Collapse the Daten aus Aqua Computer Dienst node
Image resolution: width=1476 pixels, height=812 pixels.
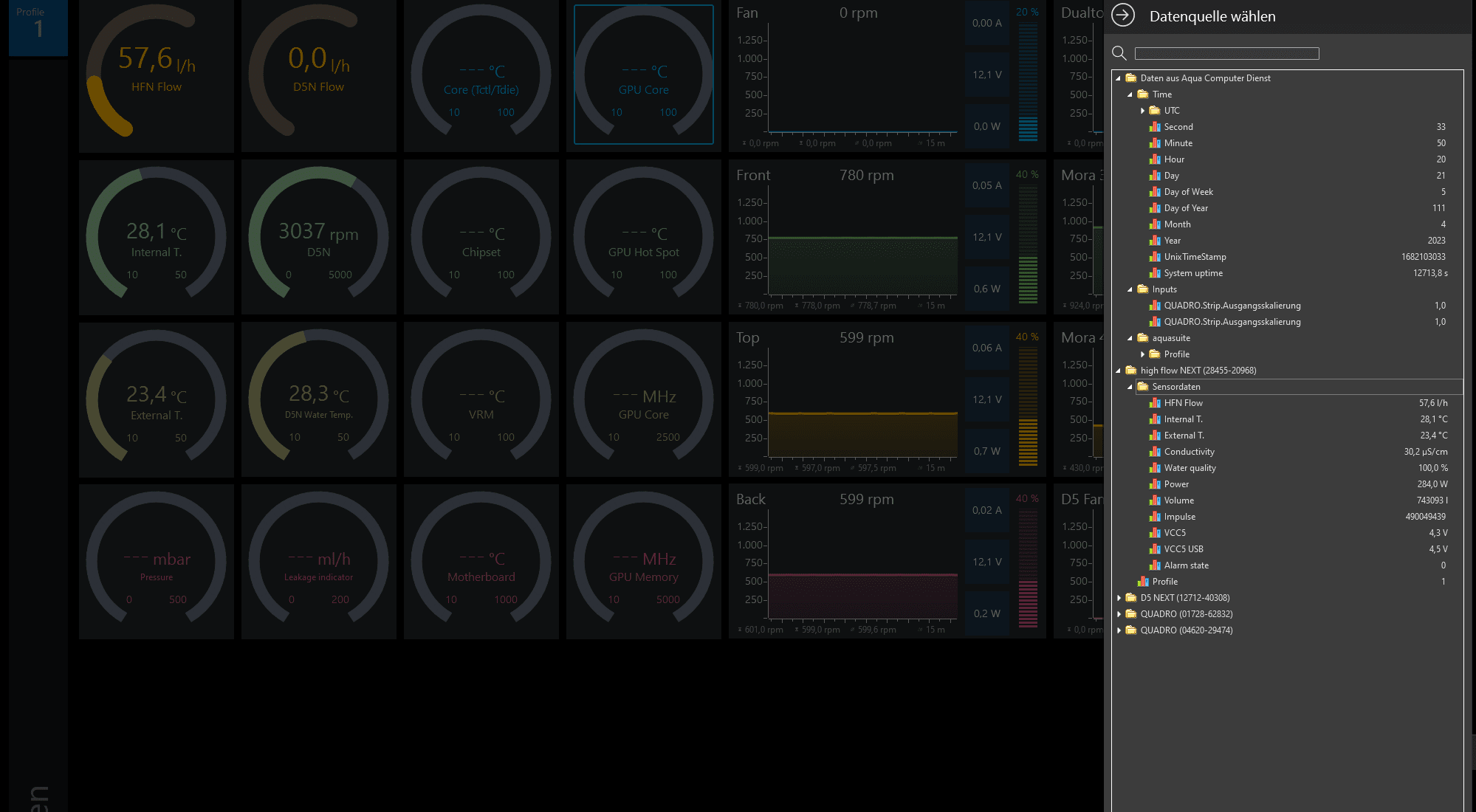click(1118, 78)
